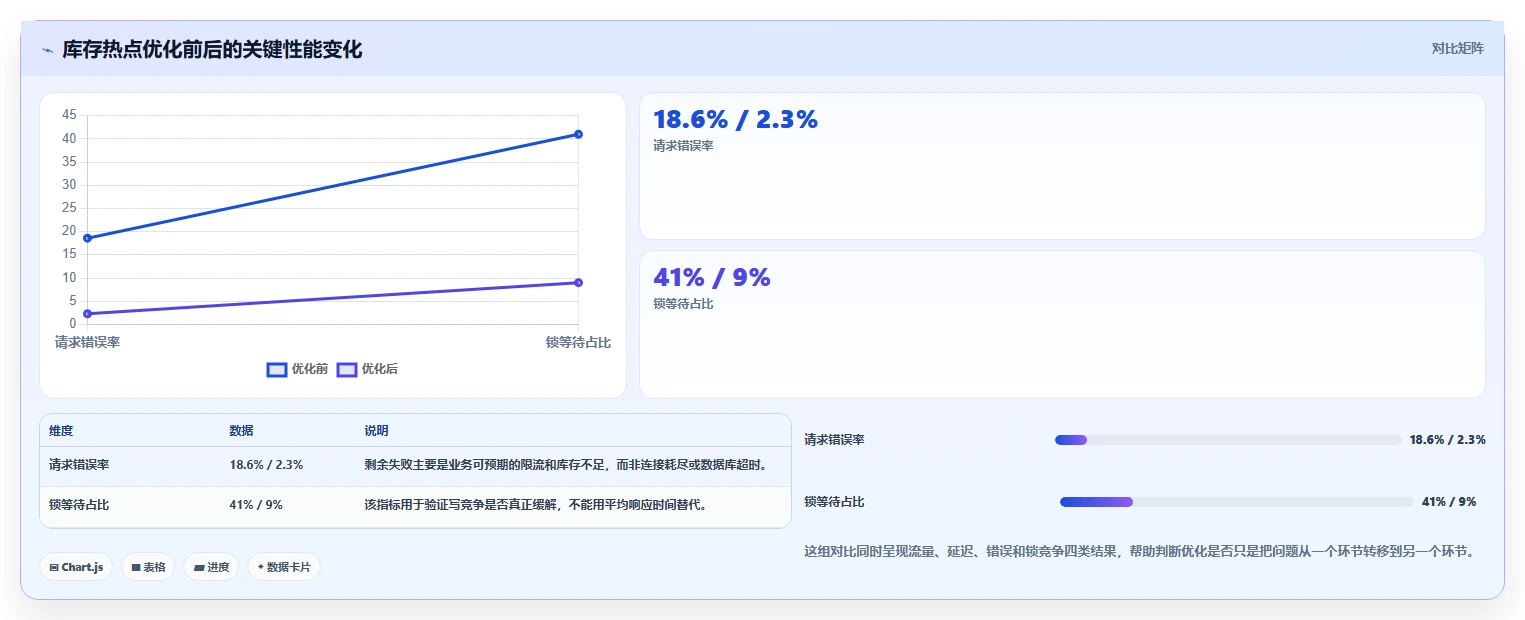The height and width of the screenshot is (620, 1525).
Task: Click the 剩余失败主要是业务可预期 description cell
Action: coord(566,465)
